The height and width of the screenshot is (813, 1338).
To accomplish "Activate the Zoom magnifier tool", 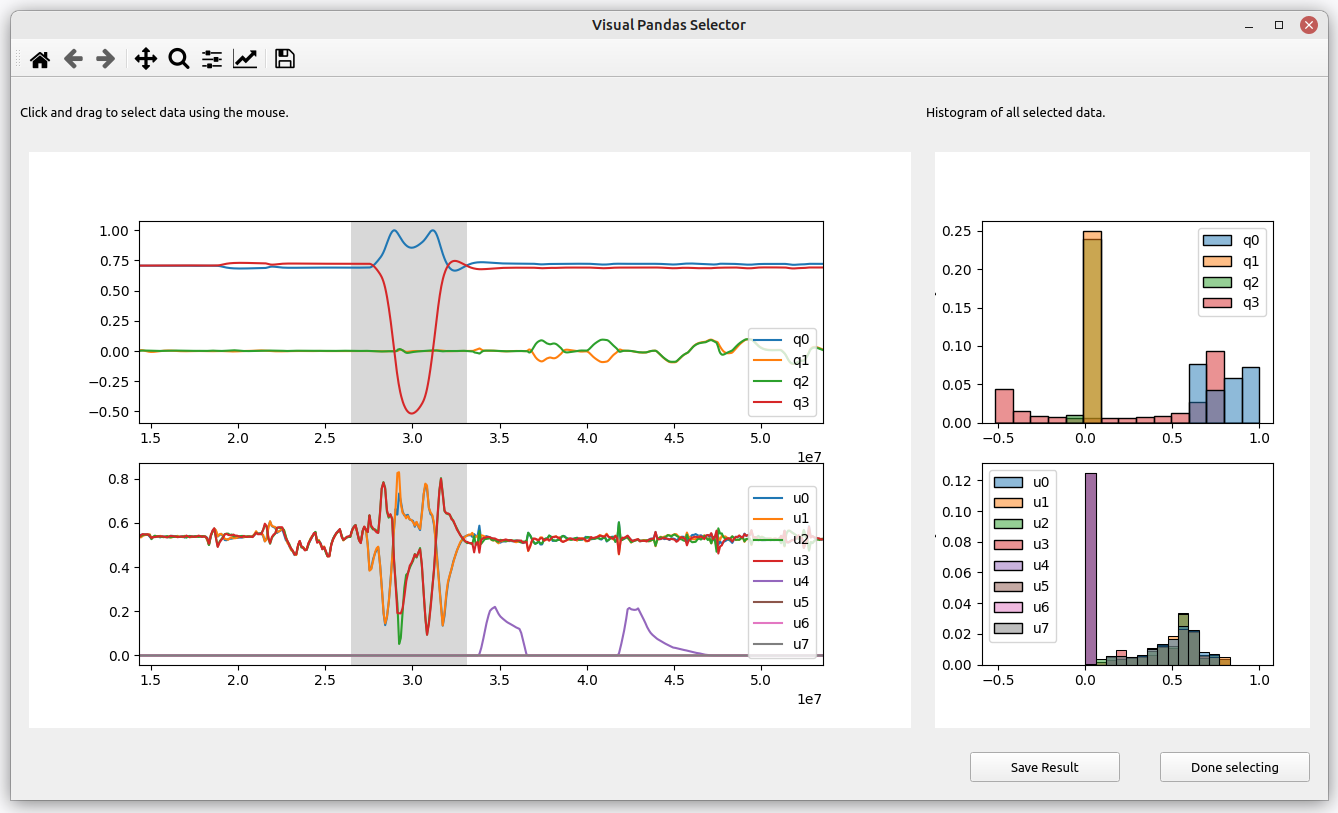I will [179, 59].
